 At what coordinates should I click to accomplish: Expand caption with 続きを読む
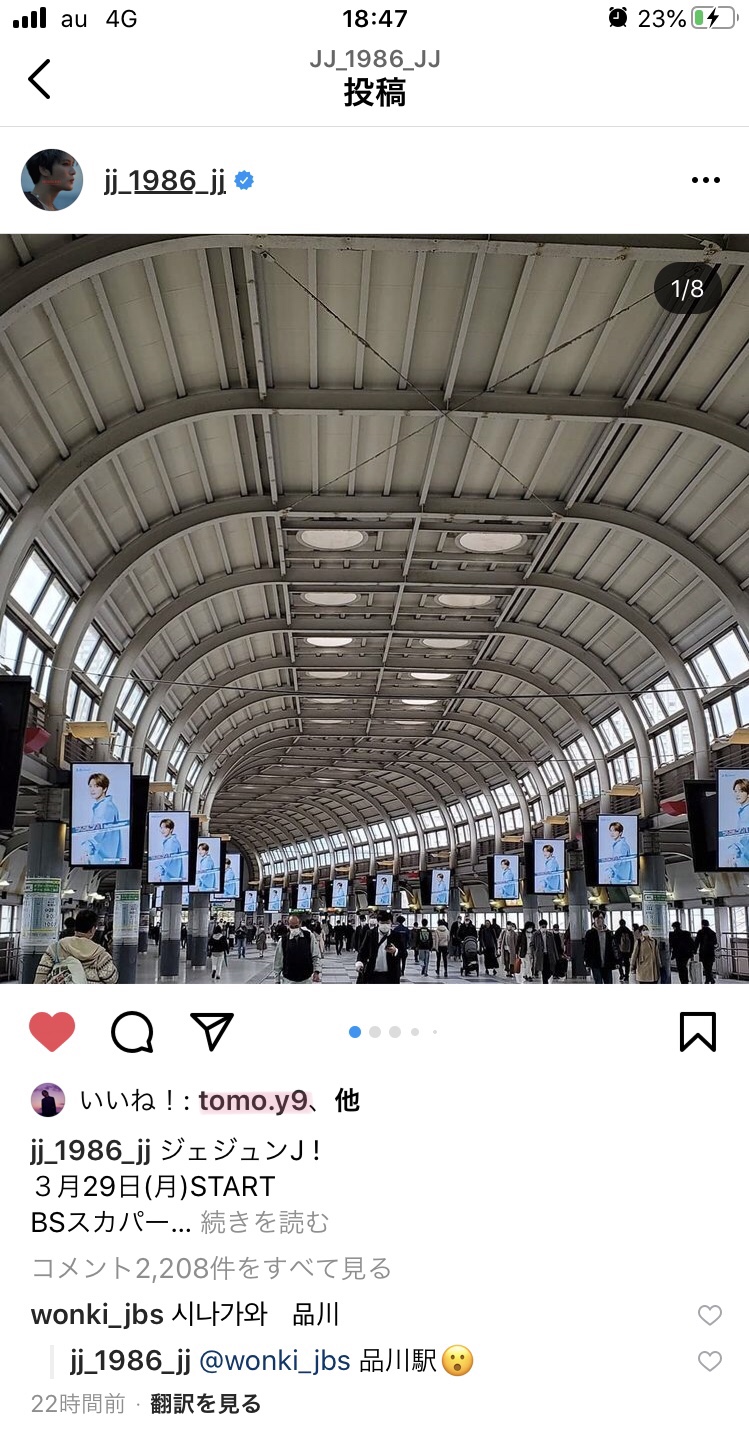coord(265,1222)
